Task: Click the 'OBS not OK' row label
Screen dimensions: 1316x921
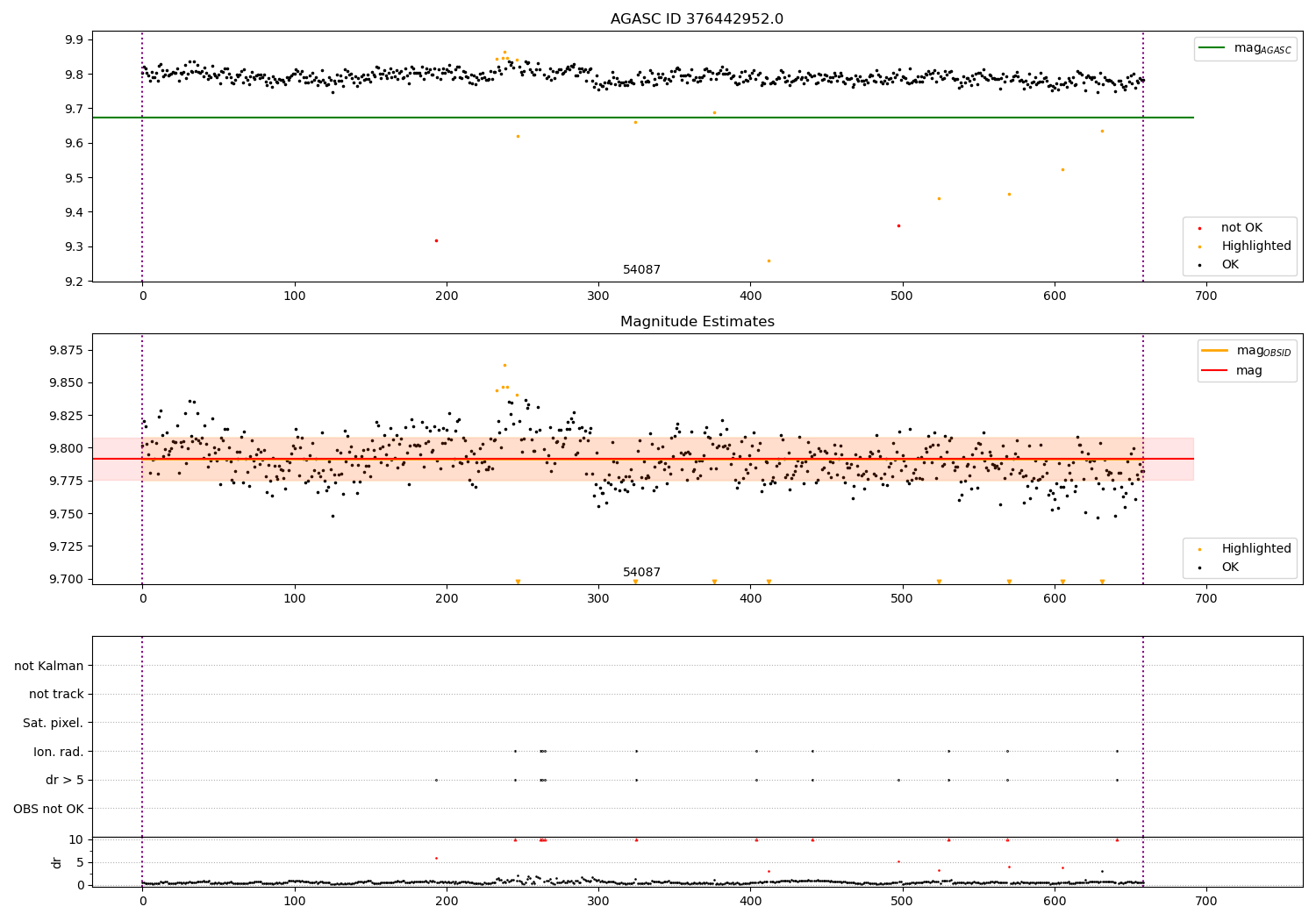Action: pyautogui.click(x=48, y=809)
